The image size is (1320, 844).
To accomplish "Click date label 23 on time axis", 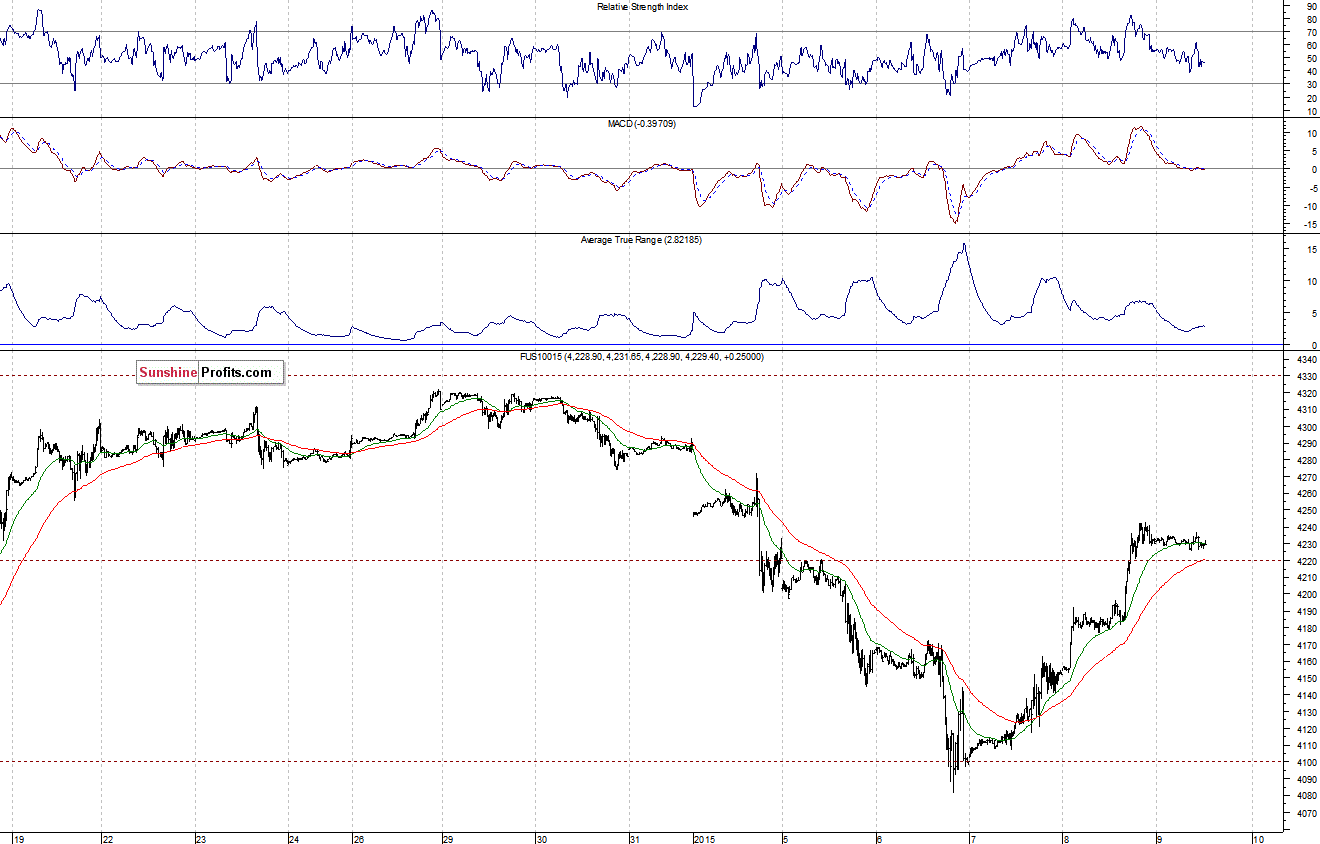I will (200, 839).
